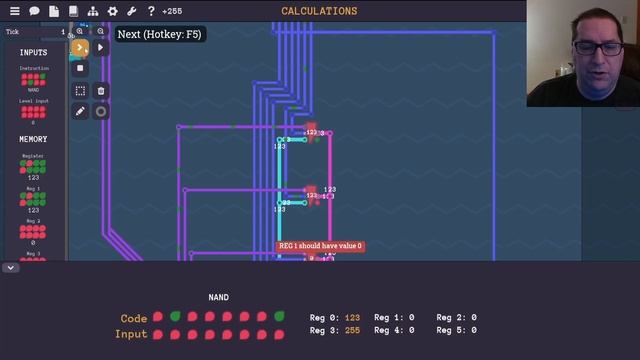Click the 'REG 1 should have value 0' error
The height and width of the screenshot is (360, 640).
[x=320, y=246]
